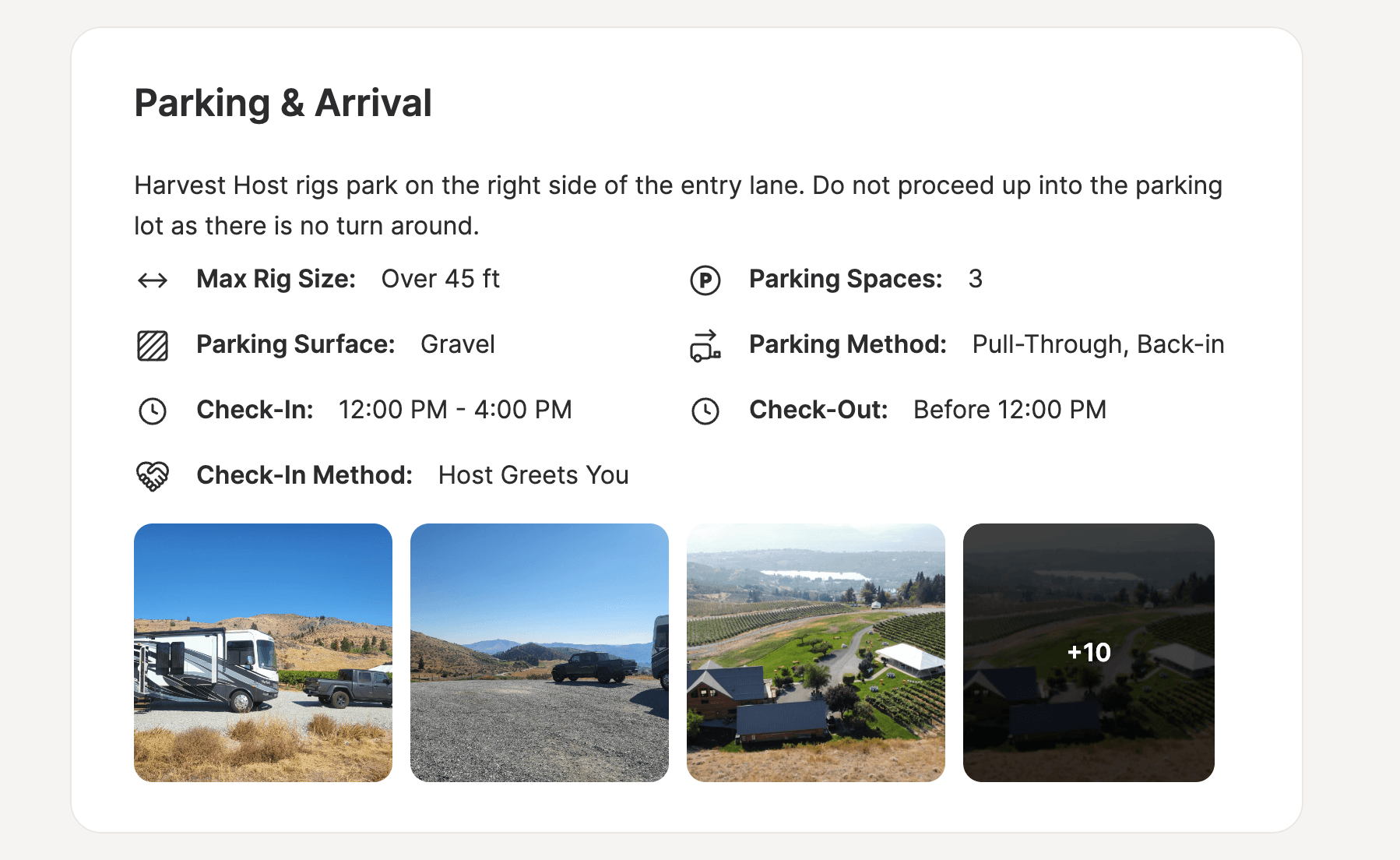Click the clock icon beside Check-In

click(x=153, y=411)
